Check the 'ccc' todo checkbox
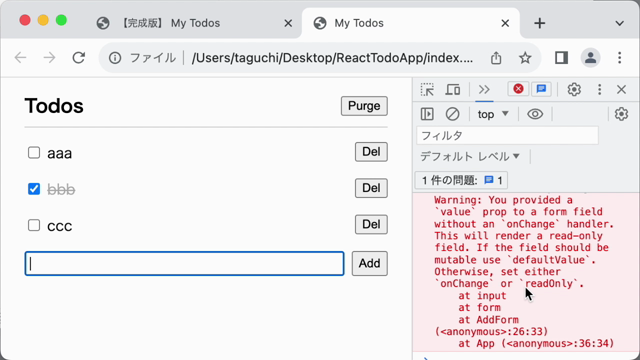Image resolution: width=640 pixels, height=360 pixels. [x=34, y=225]
